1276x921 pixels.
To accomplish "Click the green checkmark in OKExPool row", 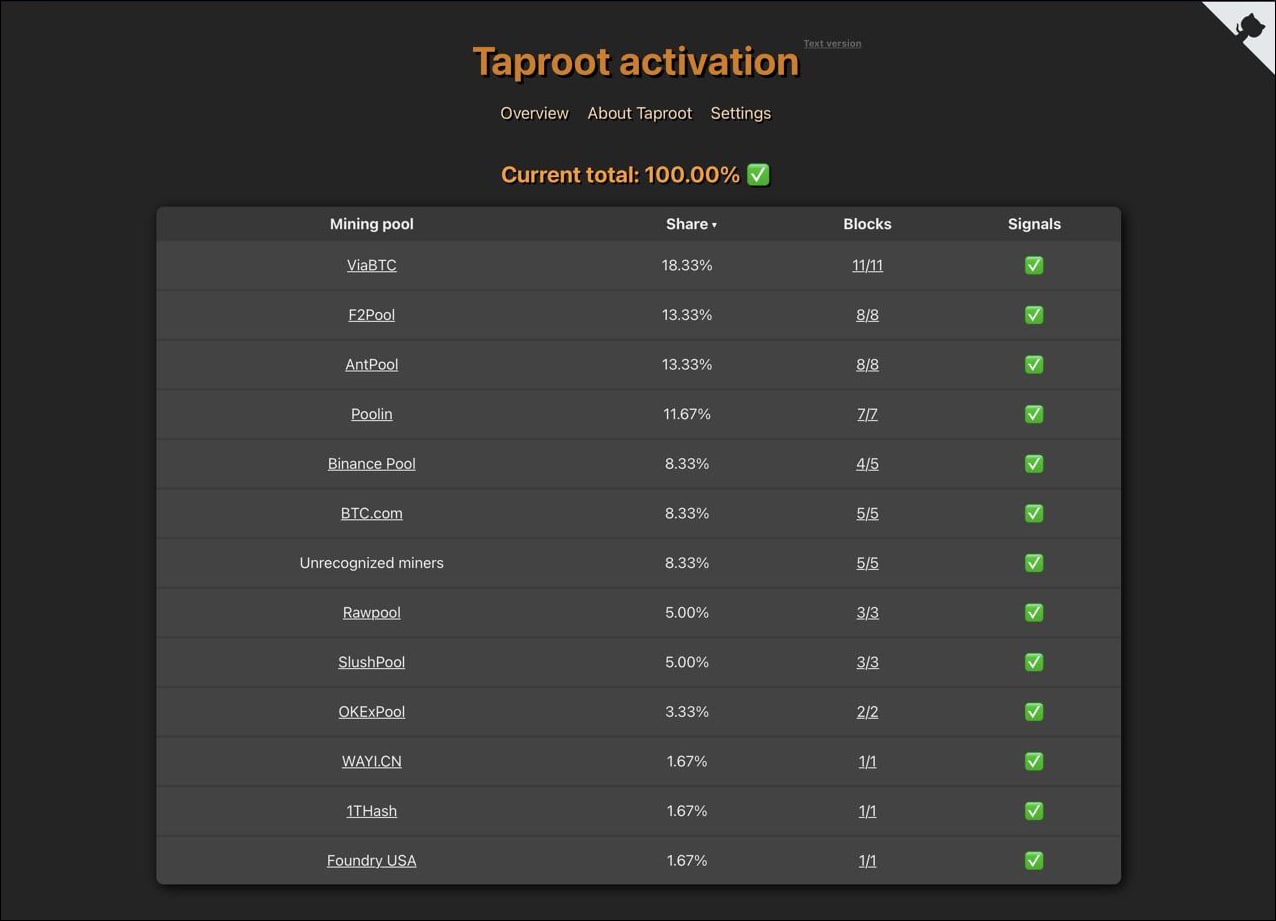I will pyautogui.click(x=1034, y=712).
